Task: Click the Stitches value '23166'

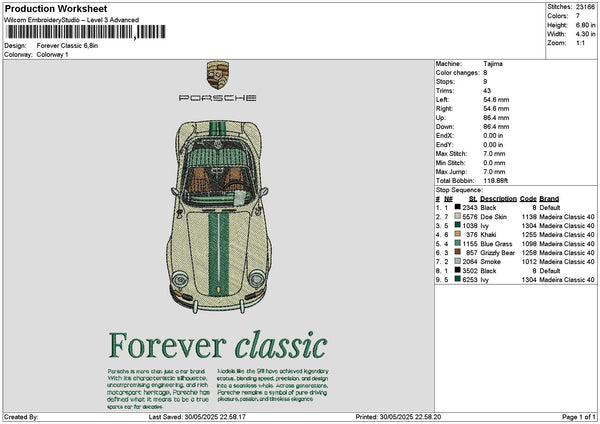Action: (585, 7)
